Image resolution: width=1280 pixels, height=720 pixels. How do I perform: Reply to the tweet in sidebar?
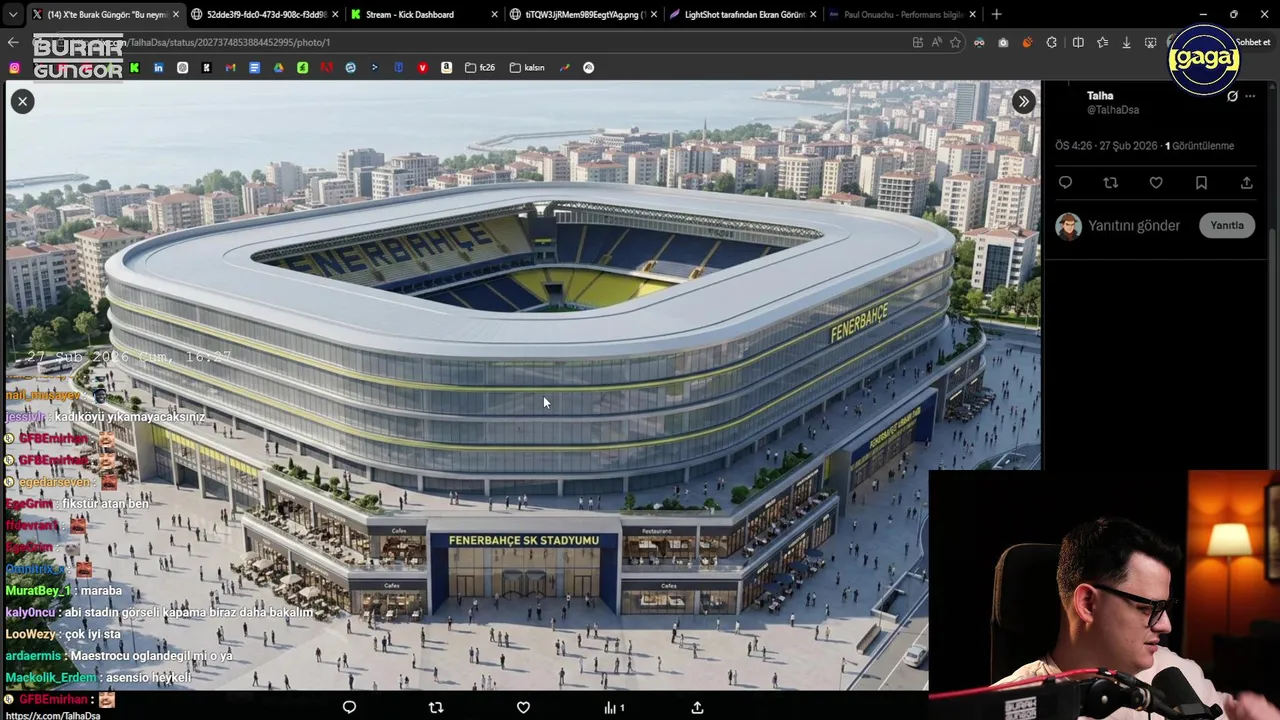[x=1065, y=183]
